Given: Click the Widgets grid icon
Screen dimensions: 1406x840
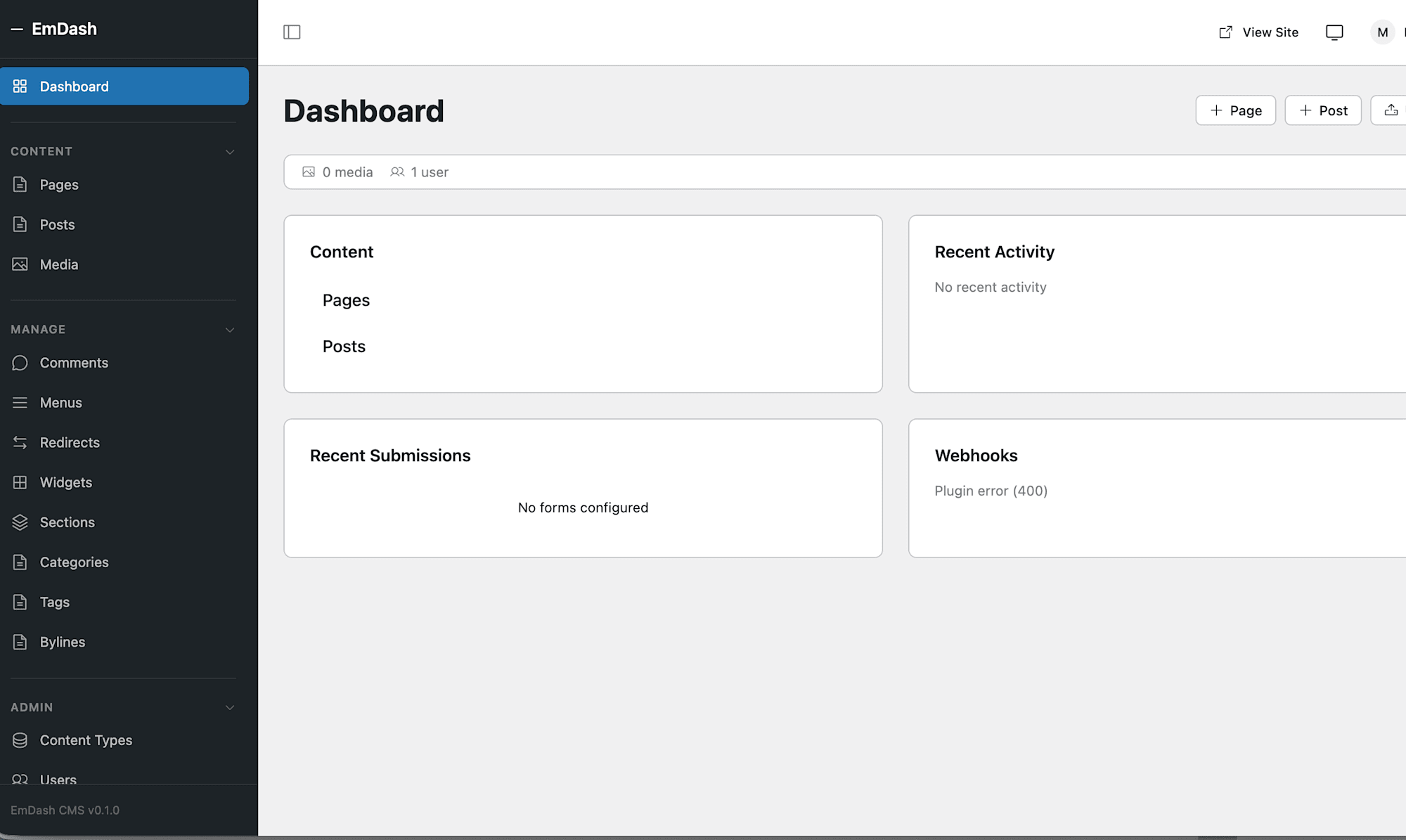Looking at the screenshot, I should 20,482.
